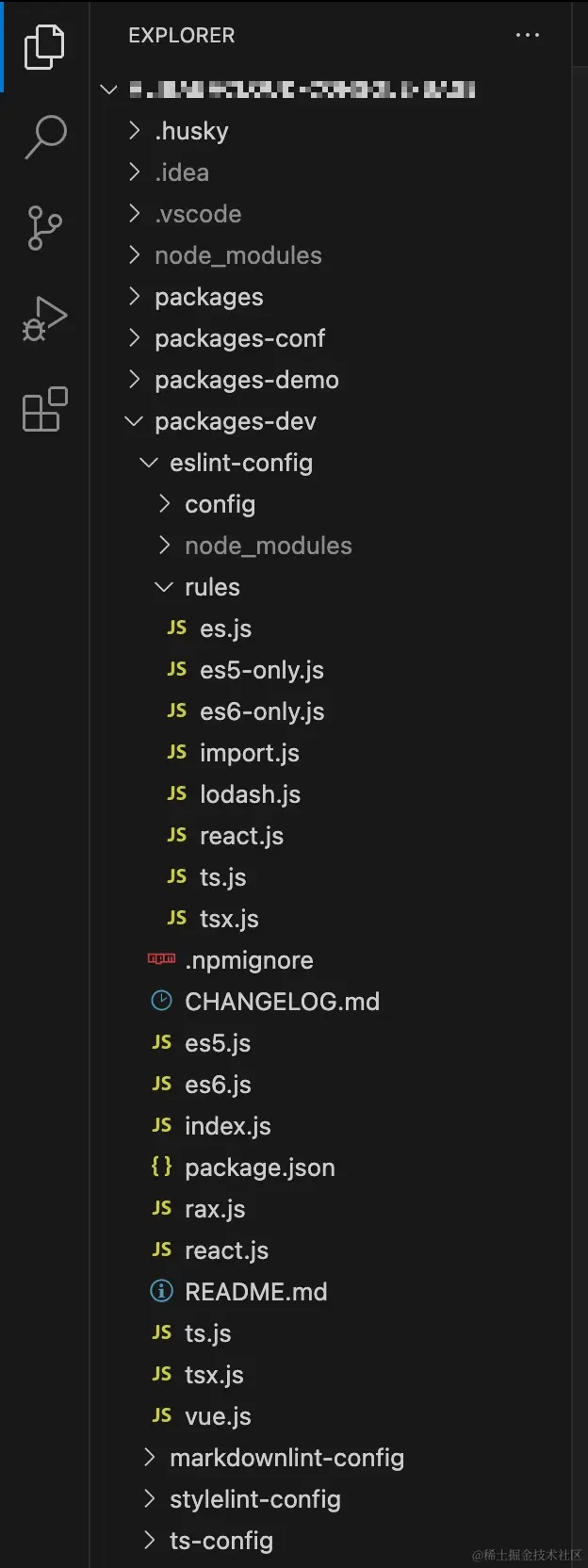588x1568 pixels.
Task: Open the Search view icon
Action: [44, 137]
